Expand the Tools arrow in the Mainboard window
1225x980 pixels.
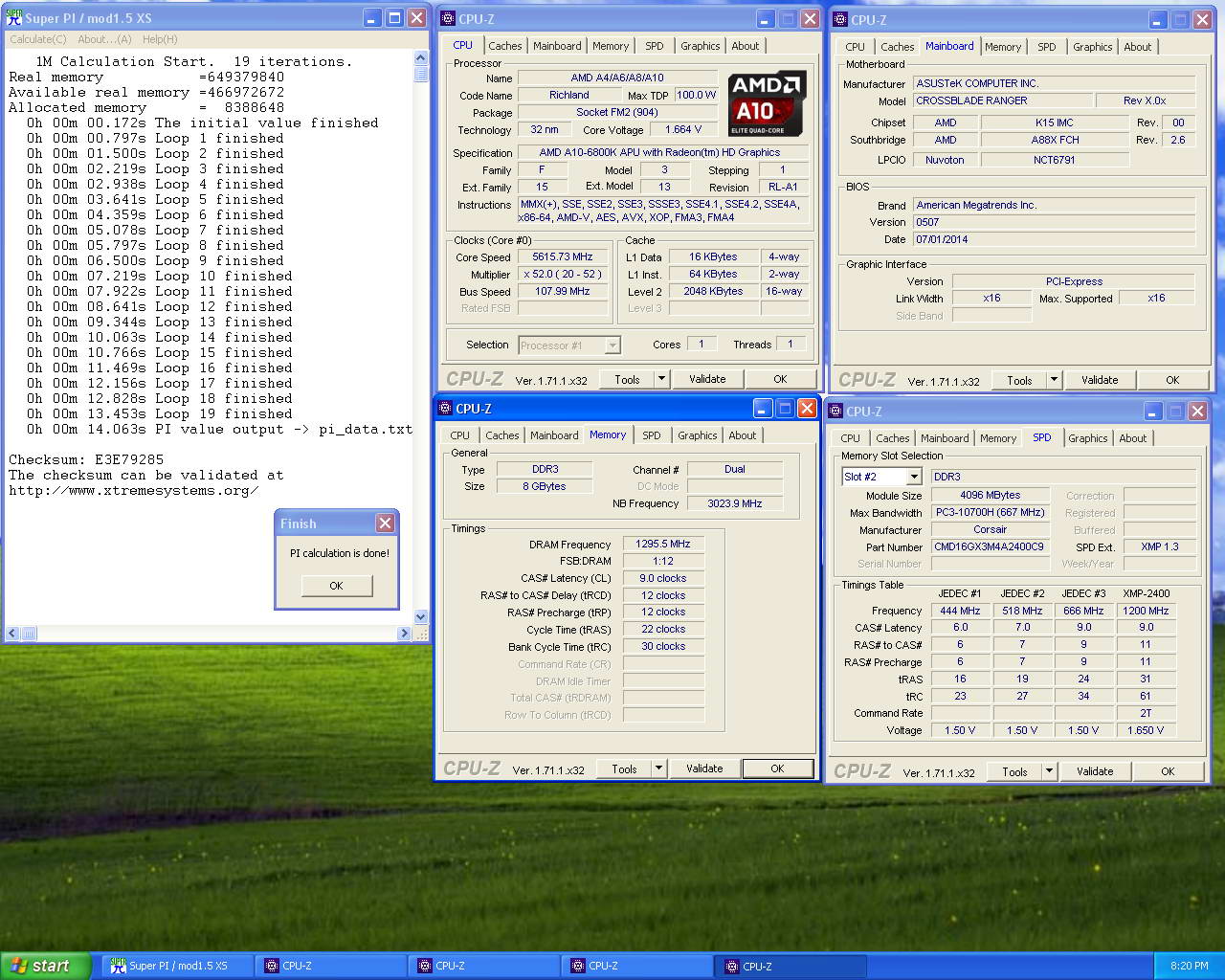click(1054, 380)
